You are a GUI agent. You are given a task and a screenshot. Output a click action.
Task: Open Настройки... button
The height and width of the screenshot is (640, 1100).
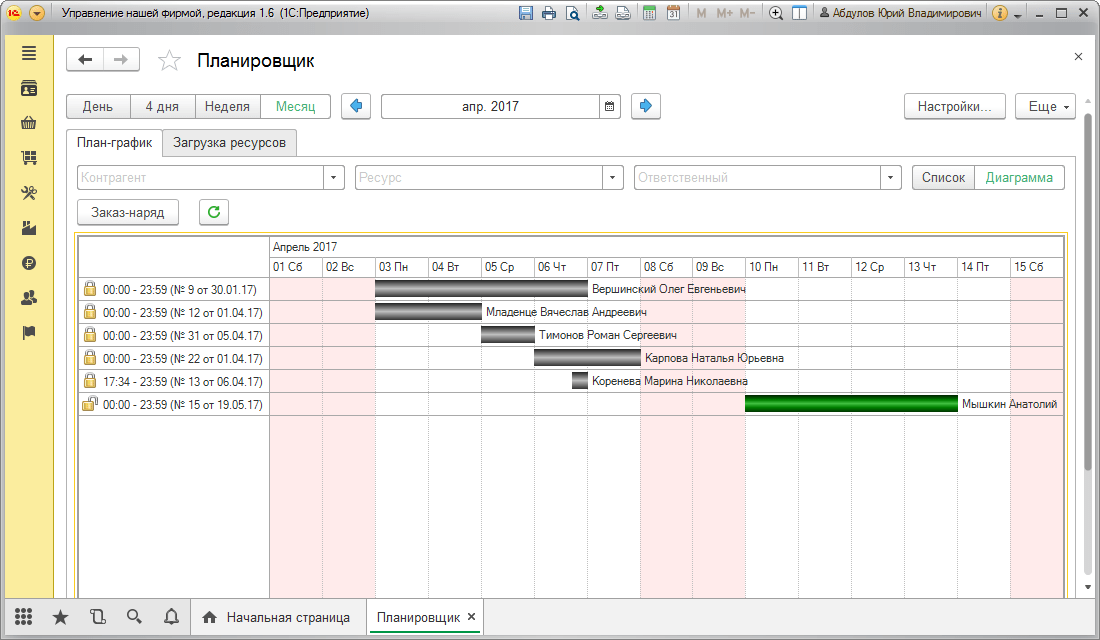955,107
